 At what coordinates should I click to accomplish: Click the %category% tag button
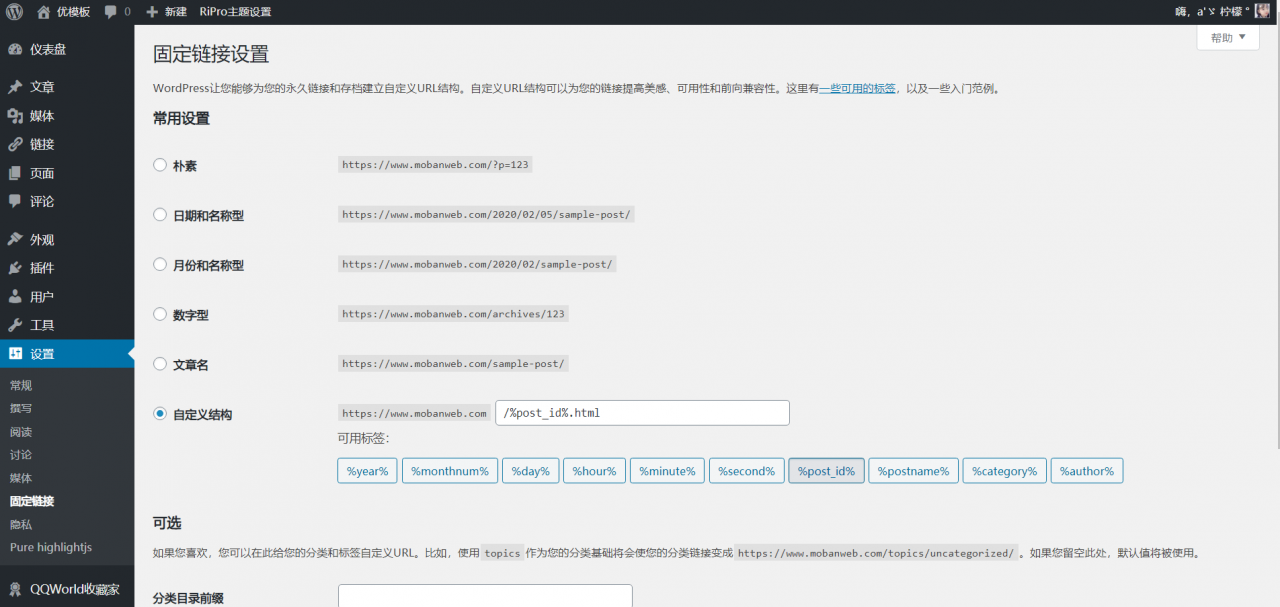pyautogui.click(x=1003, y=471)
